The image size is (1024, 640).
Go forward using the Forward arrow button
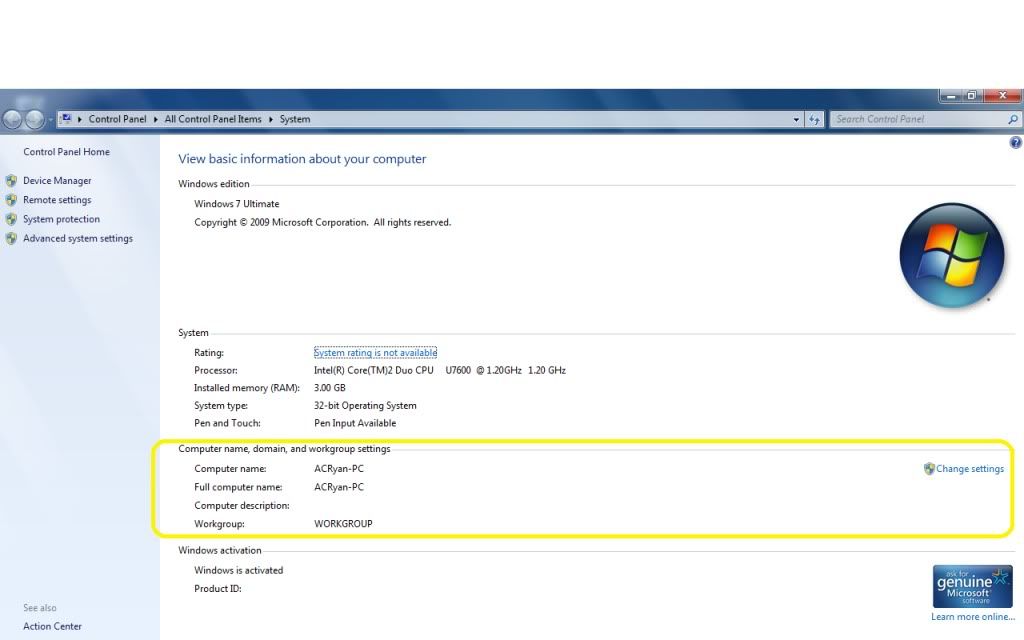tap(34, 120)
